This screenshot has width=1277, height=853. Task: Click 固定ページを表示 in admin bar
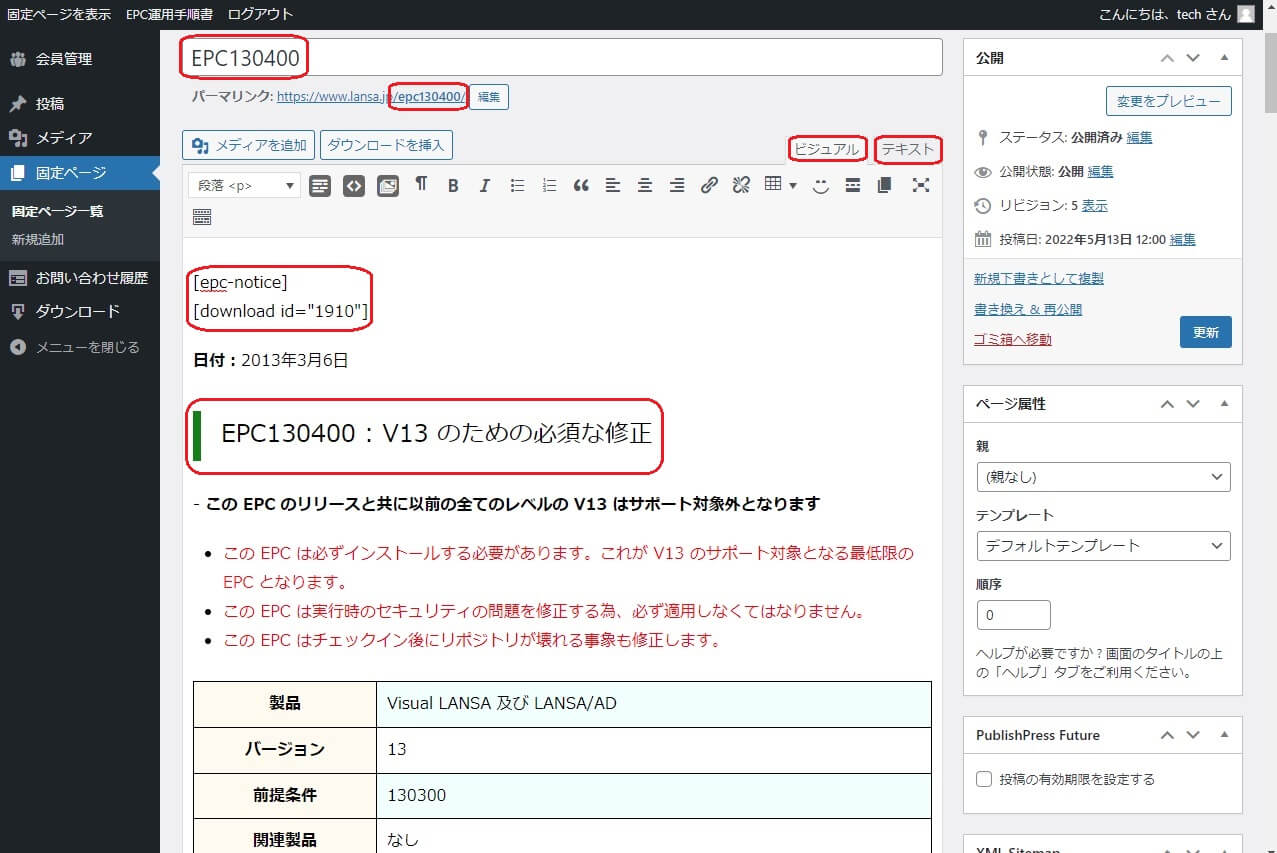click(x=59, y=14)
